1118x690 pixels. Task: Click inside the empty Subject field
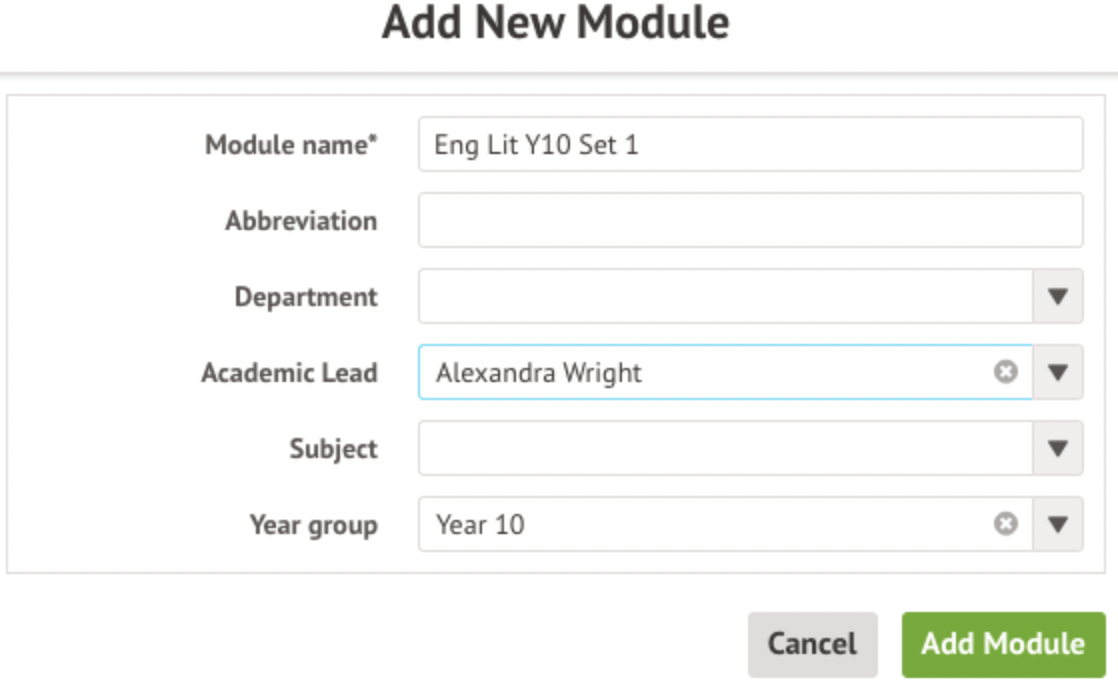[x=725, y=448]
